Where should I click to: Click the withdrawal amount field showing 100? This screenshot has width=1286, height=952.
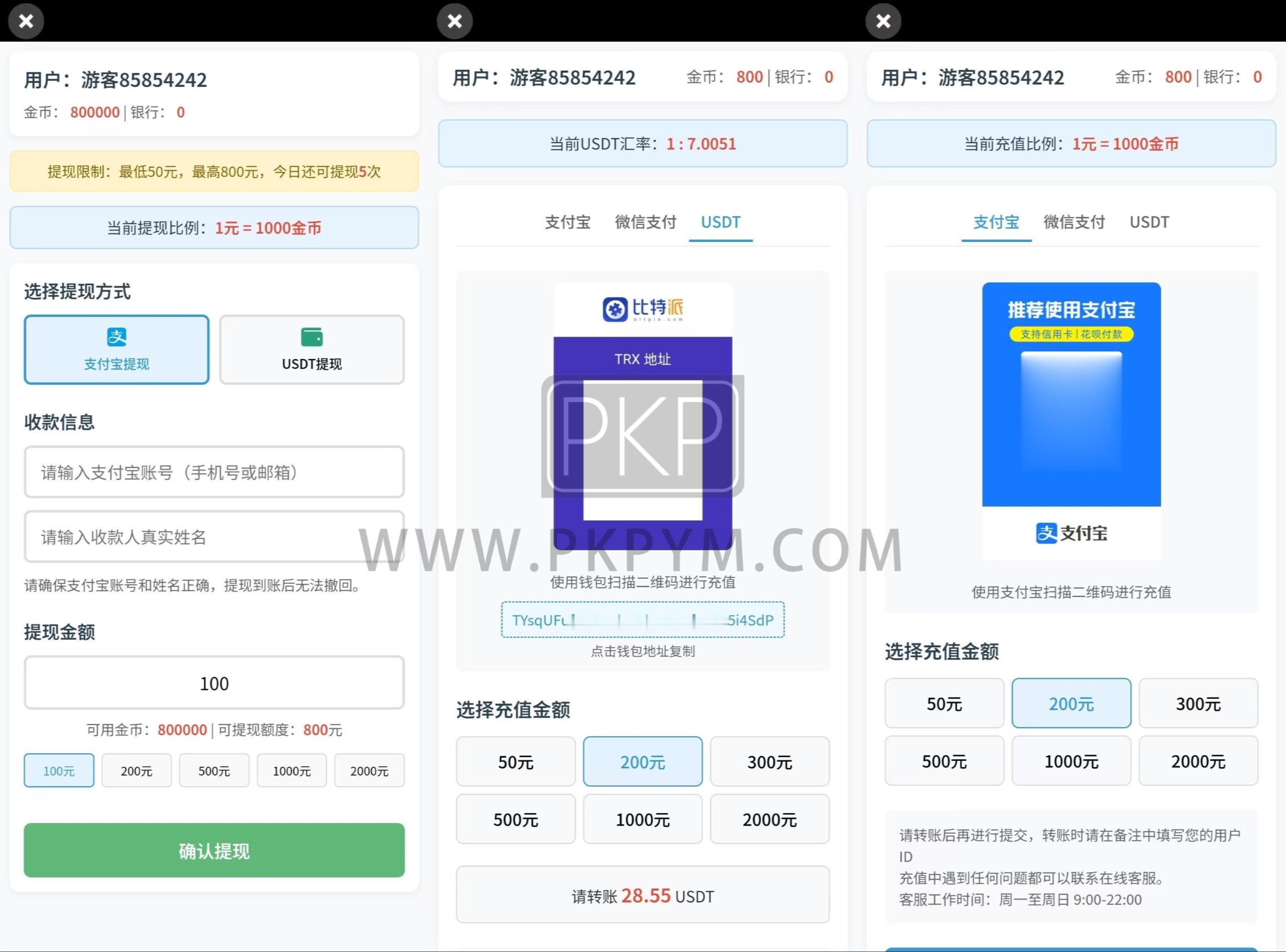point(214,683)
